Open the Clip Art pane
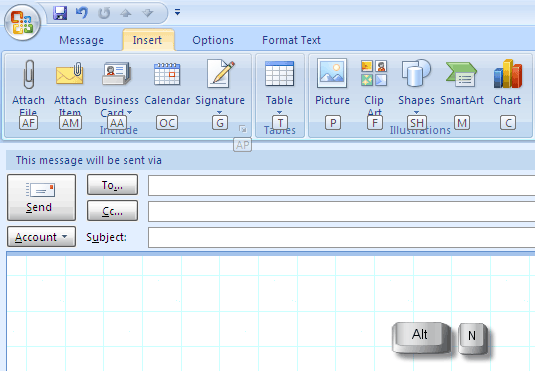Viewport: 535px width, 371px height. click(x=374, y=88)
